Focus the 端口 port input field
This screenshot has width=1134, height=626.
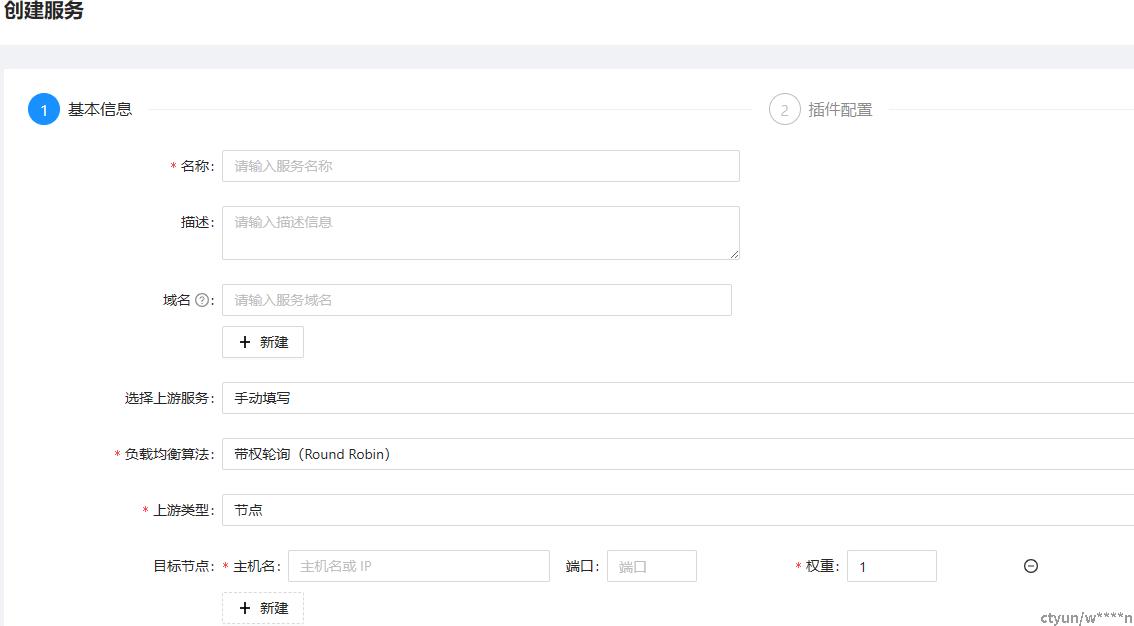(651, 566)
